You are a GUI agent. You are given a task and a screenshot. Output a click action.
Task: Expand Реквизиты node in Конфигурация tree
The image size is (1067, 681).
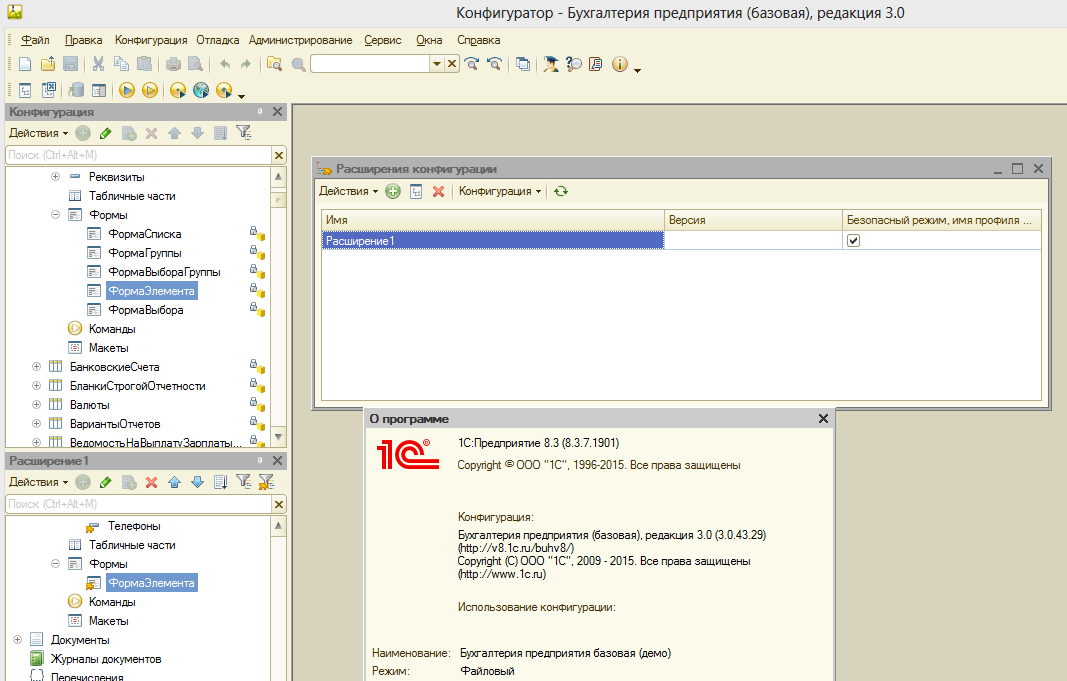[56, 177]
